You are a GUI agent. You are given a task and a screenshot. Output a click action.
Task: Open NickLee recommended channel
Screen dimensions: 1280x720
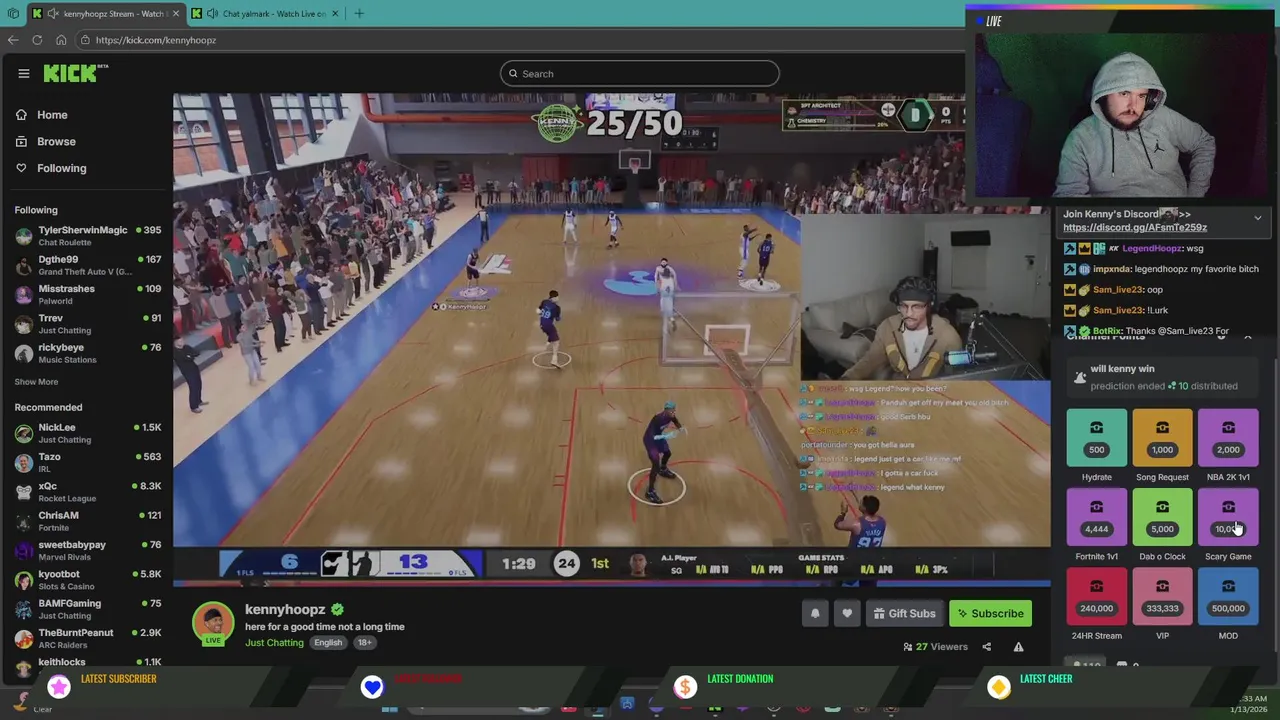click(x=88, y=433)
